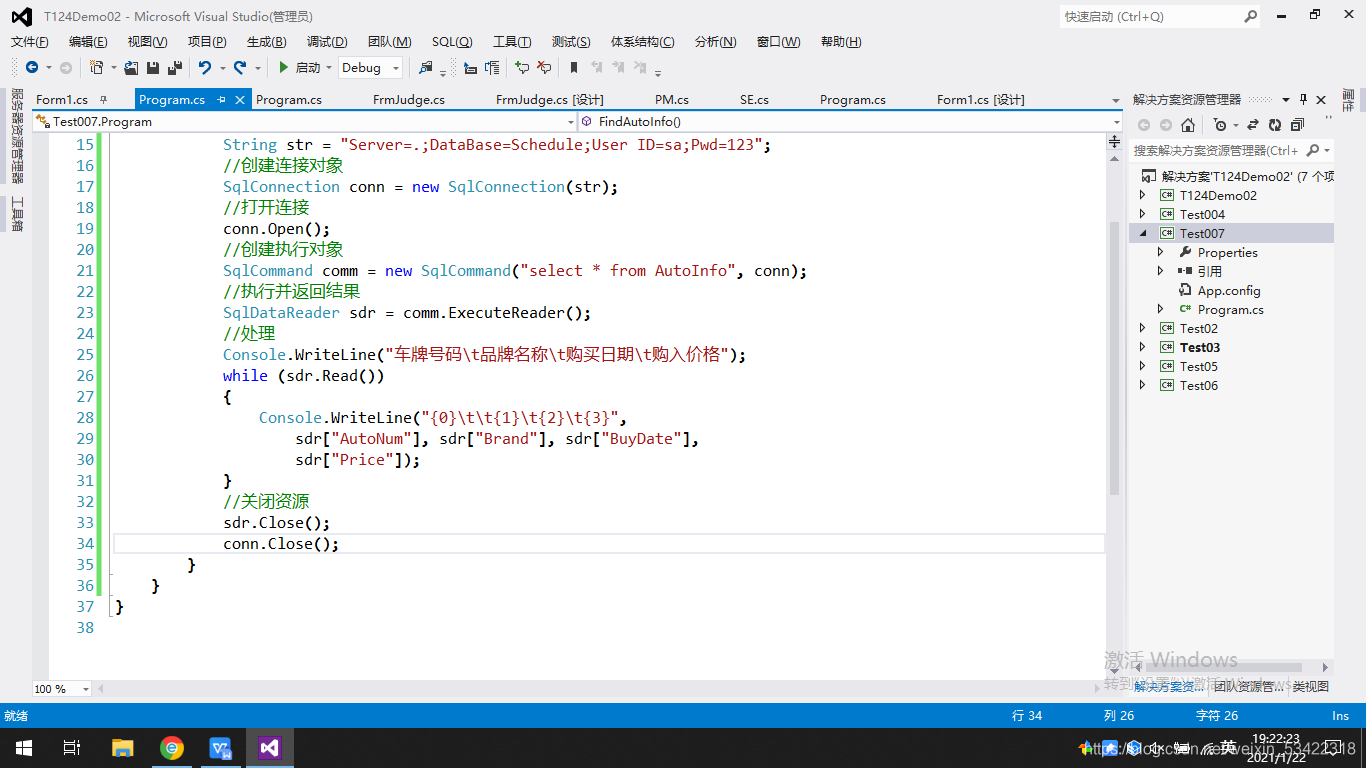
Task: Click the Solution Explorer search field
Action: pos(1218,150)
